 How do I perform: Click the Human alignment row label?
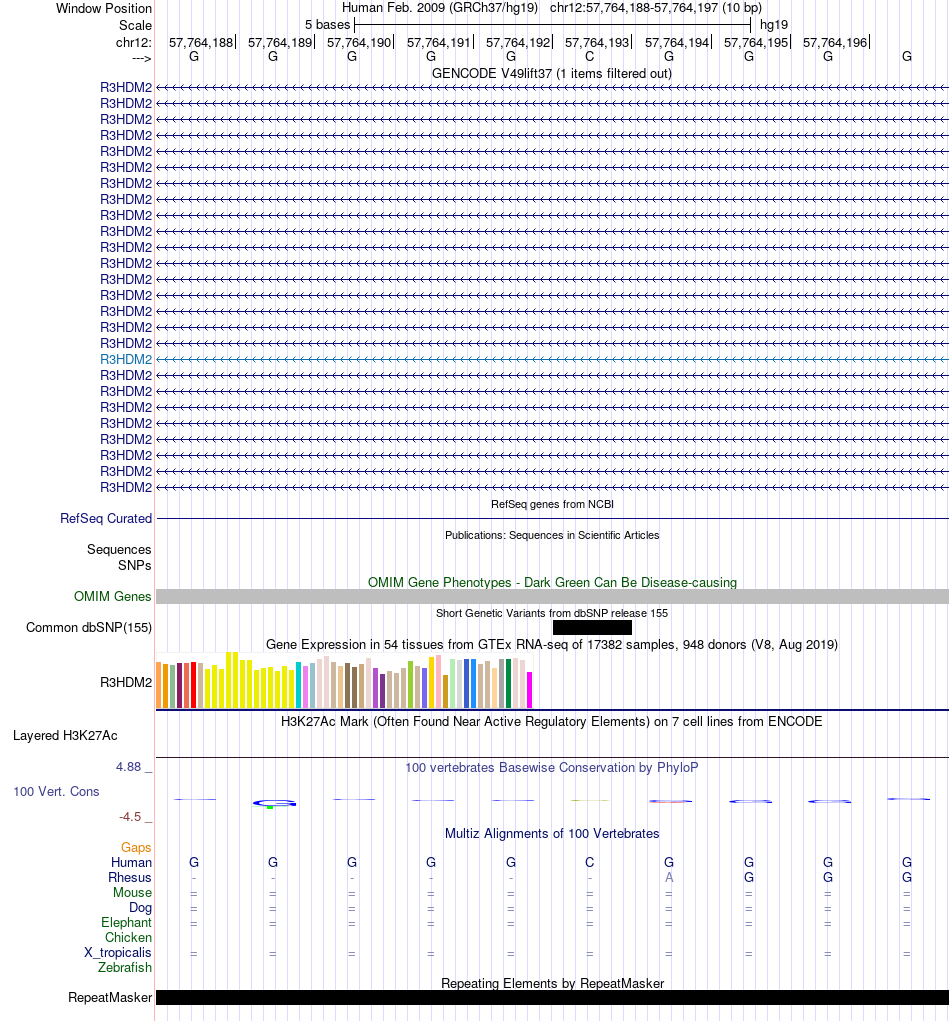131,862
